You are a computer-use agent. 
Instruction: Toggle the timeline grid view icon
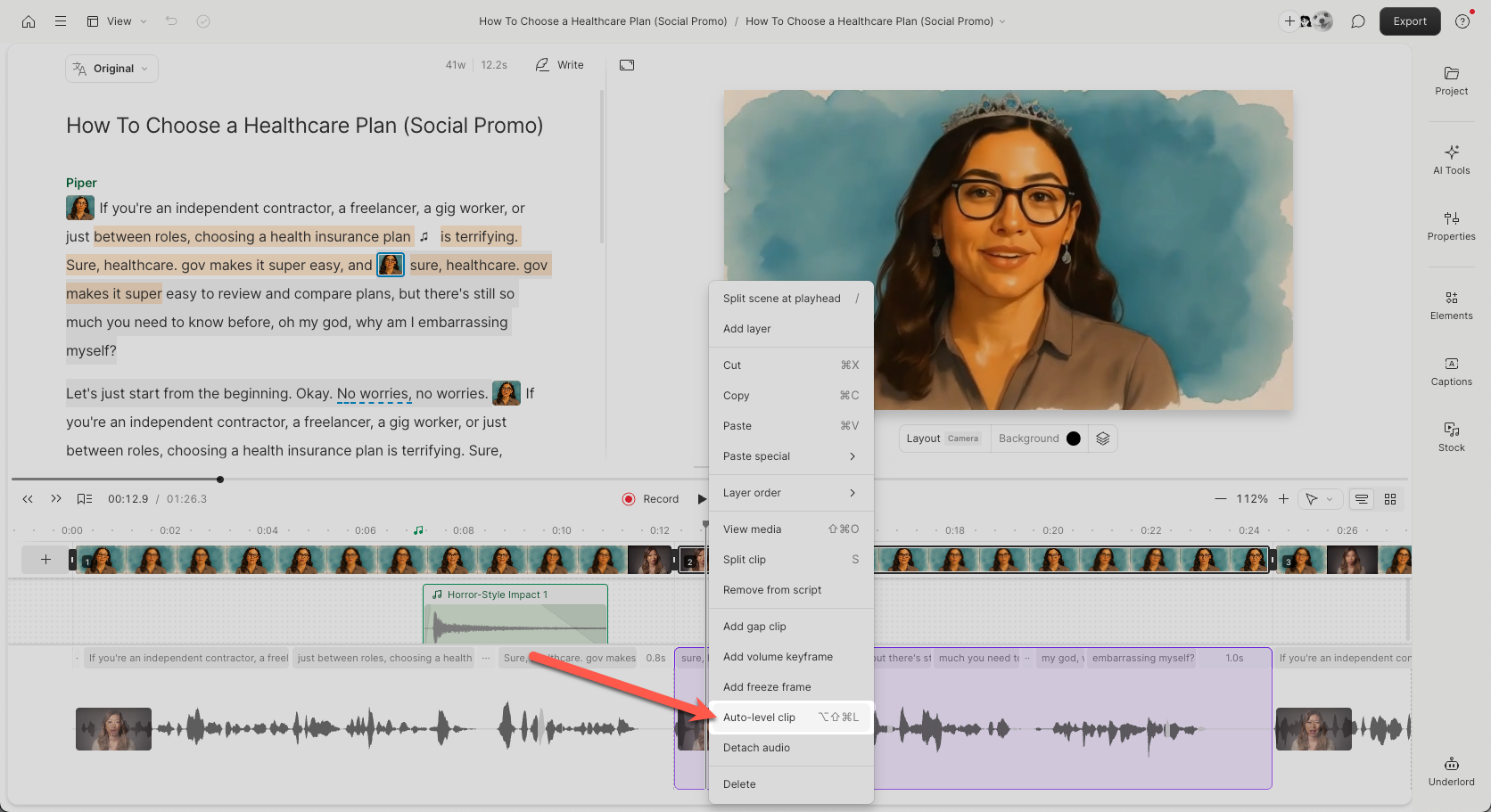tap(1389, 499)
